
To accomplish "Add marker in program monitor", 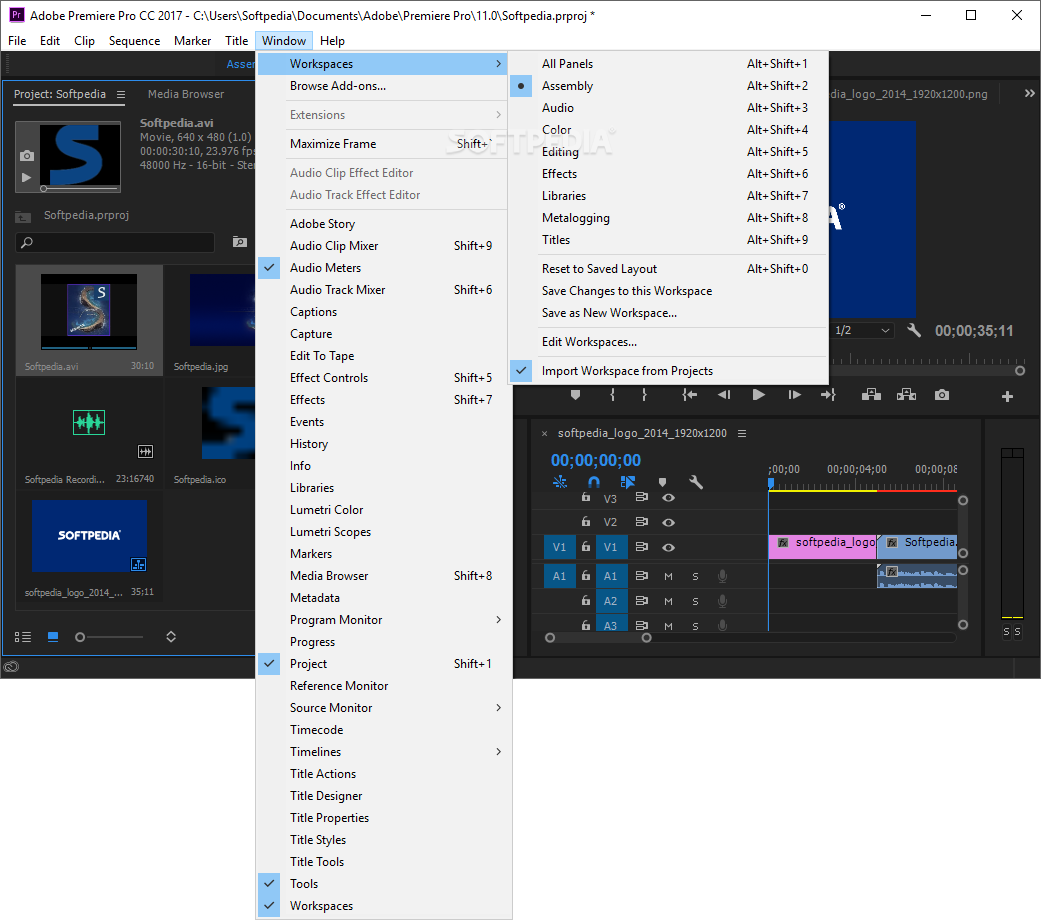I will (575, 395).
